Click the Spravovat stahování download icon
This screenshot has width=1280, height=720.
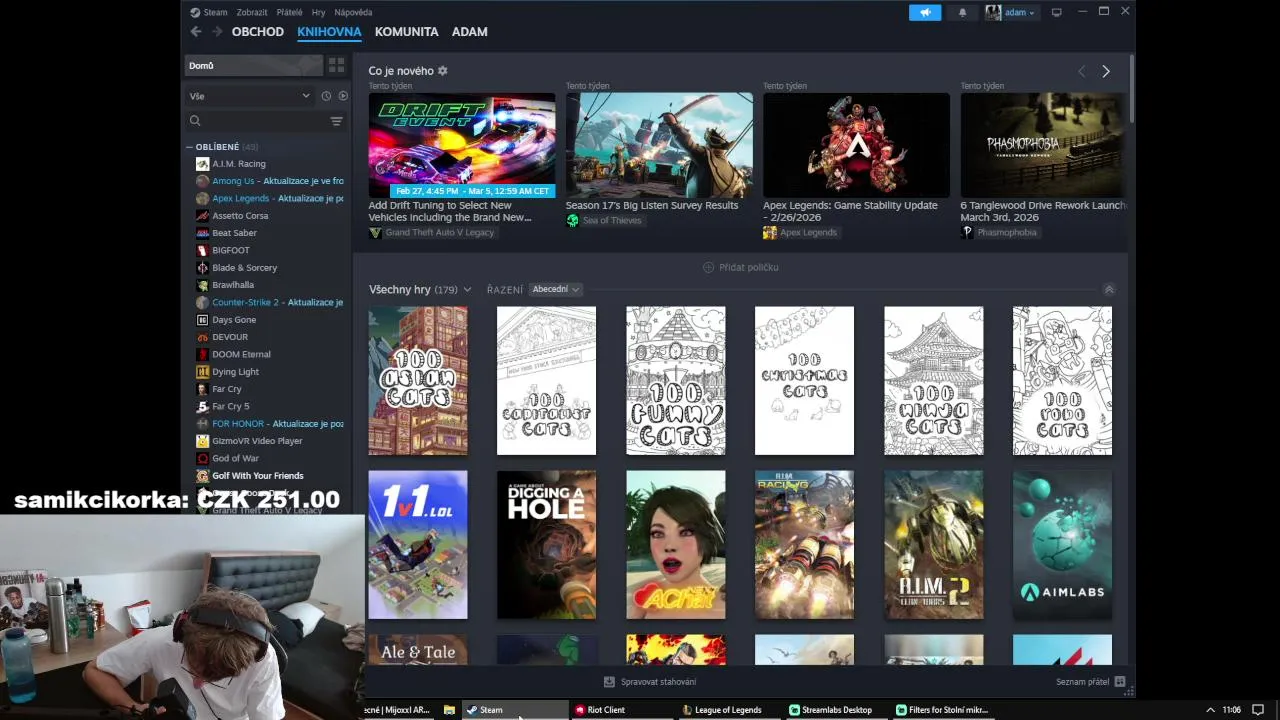[x=609, y=682]
